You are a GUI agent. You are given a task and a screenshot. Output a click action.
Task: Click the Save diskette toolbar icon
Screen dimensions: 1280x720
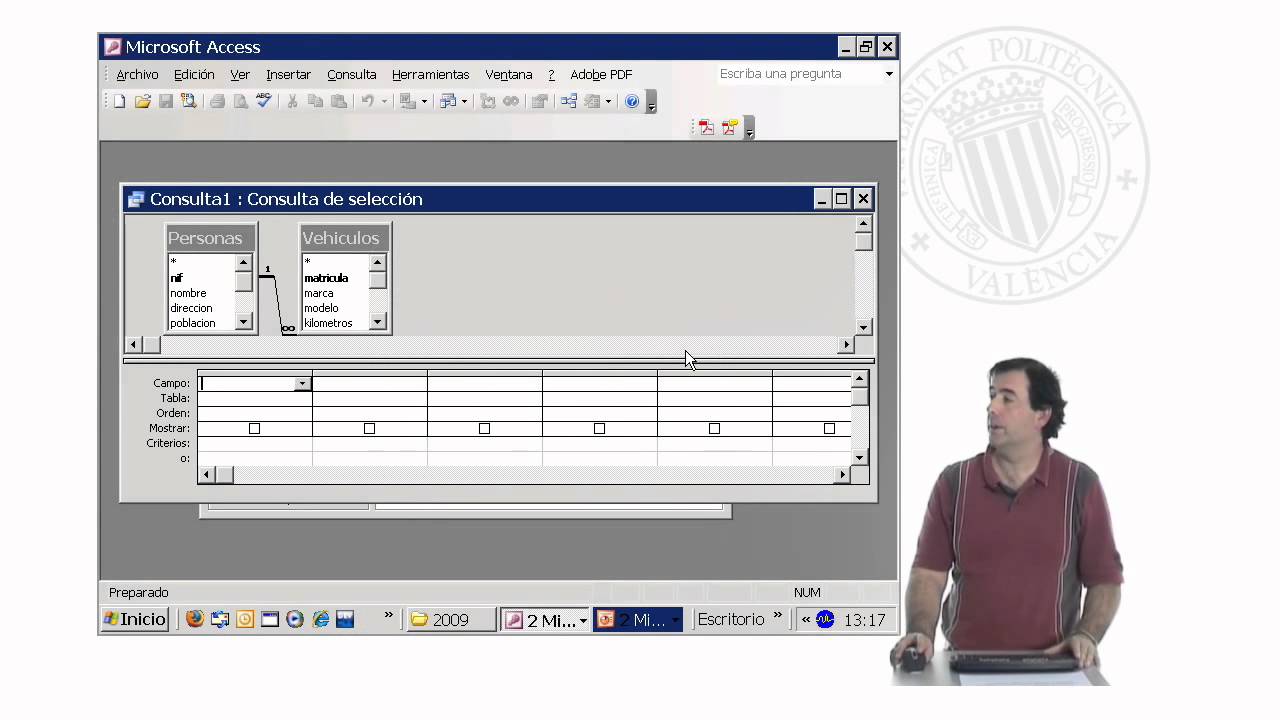click(x=166, y=101)
